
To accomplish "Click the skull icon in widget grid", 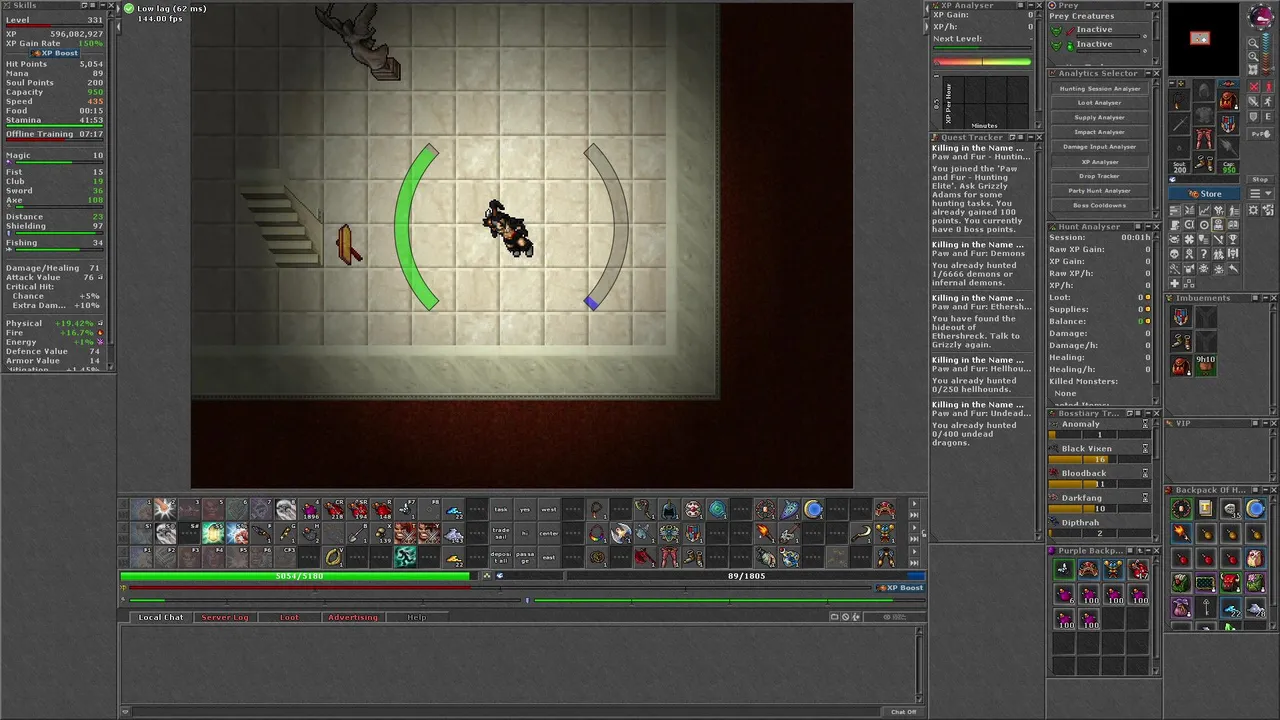I will click(x=1175, y=253).
